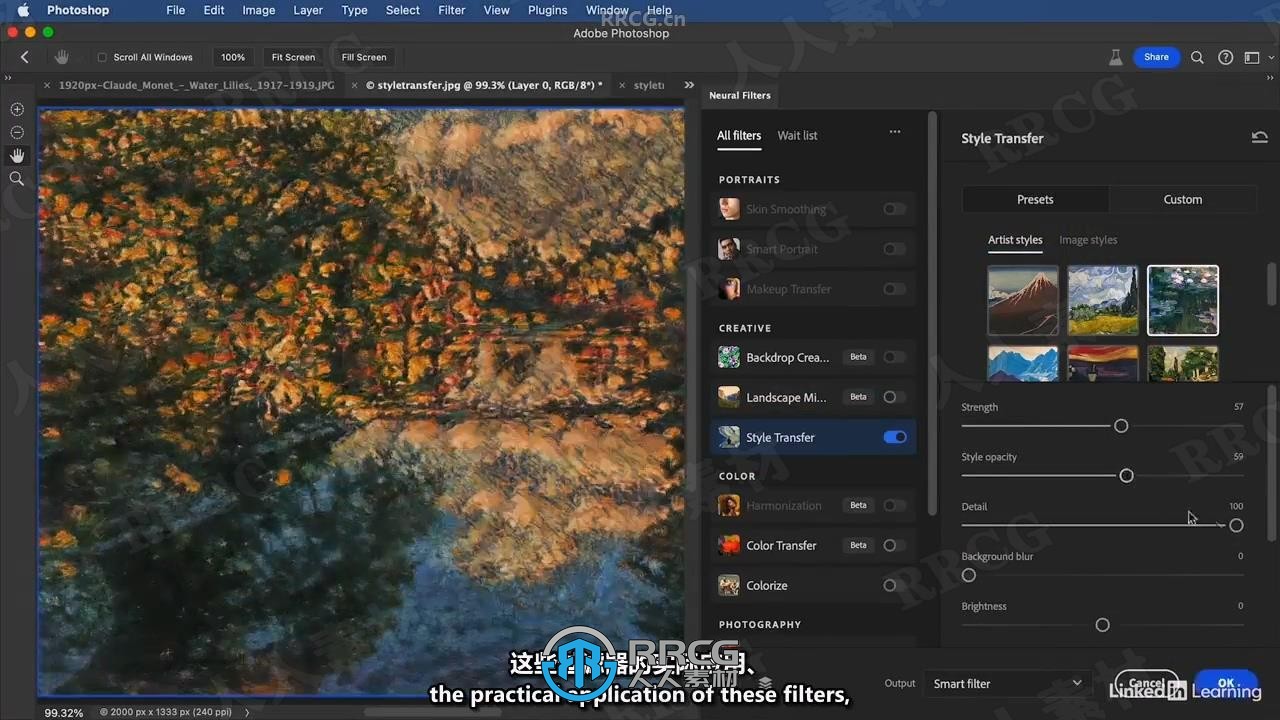Toggle Backdrop Creator filter switch
1280x720 pixels.
point(894,357)
